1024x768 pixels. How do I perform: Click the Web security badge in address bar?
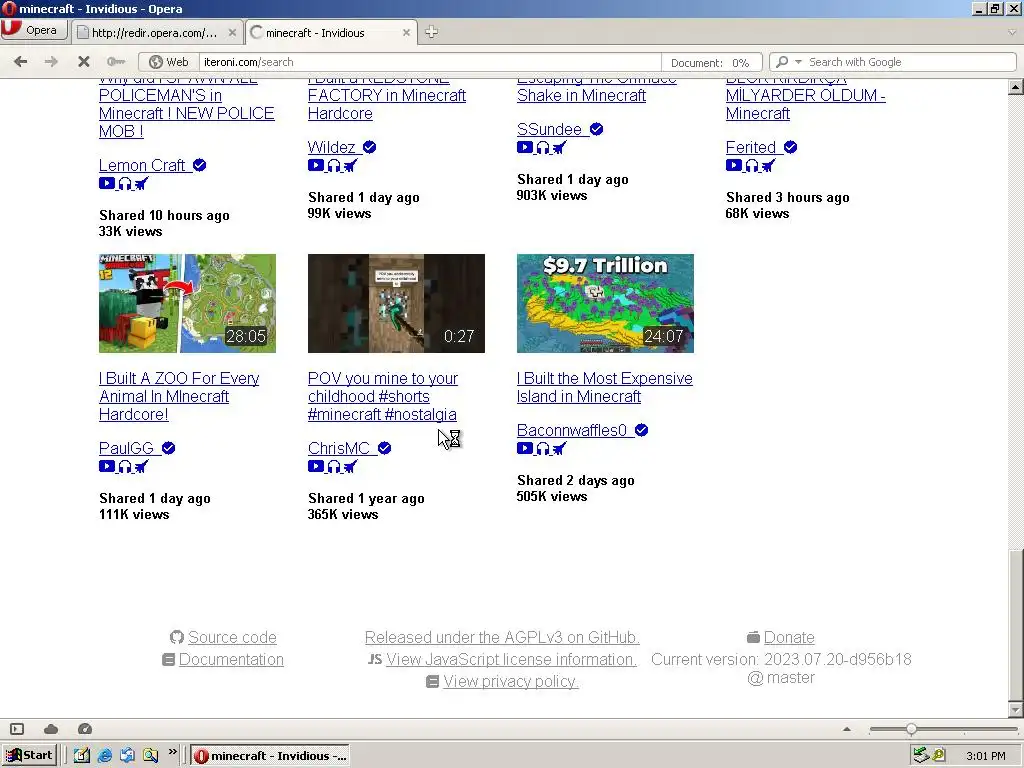coord(168,62)
